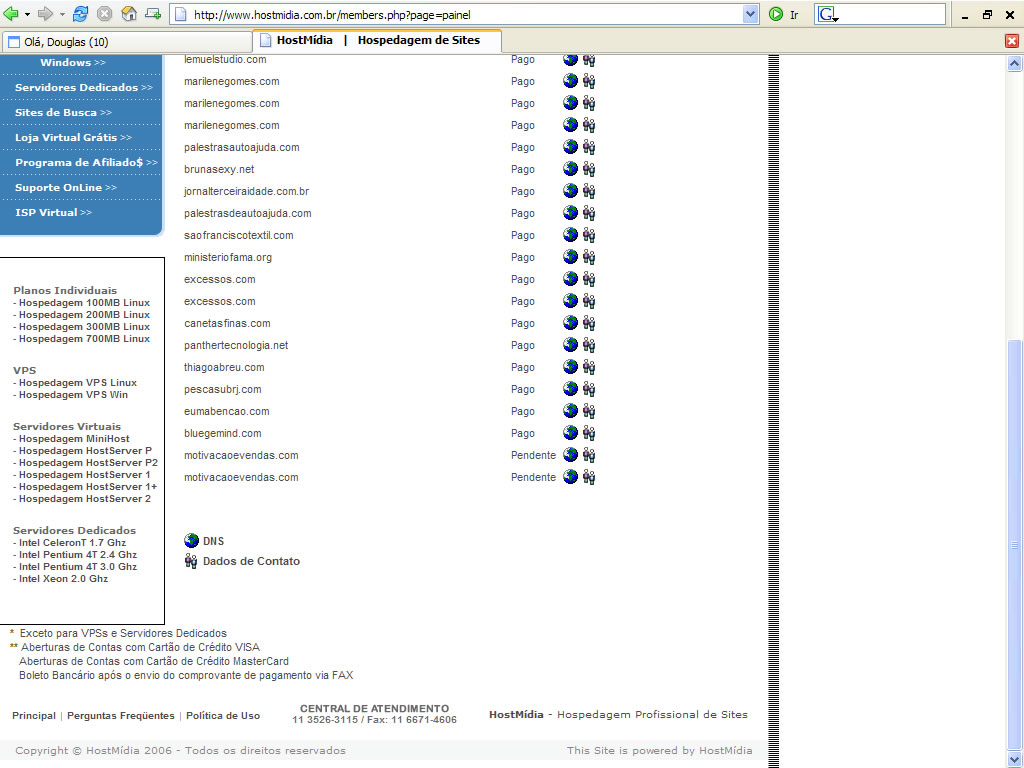Open Hospedagem VPS Win link
Screen dimensions: 1024x768
click(x=71, y=395)
